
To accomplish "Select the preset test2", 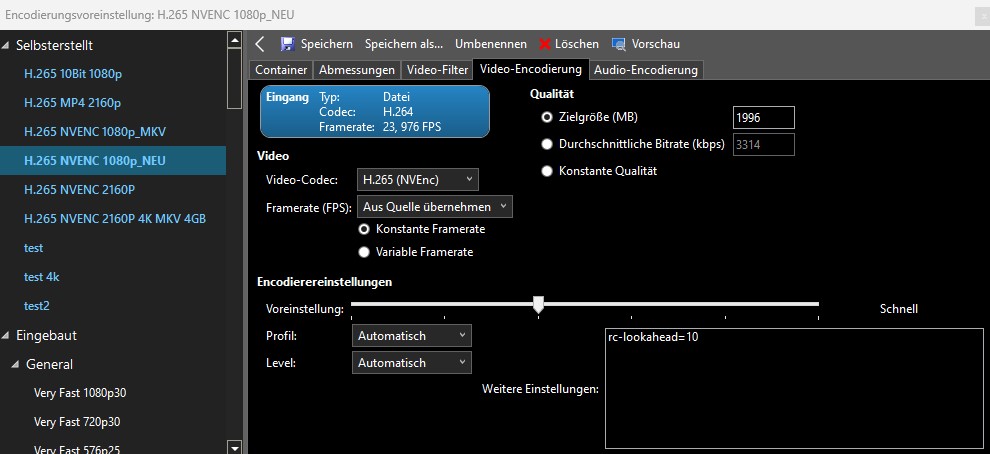I will 37,306.
